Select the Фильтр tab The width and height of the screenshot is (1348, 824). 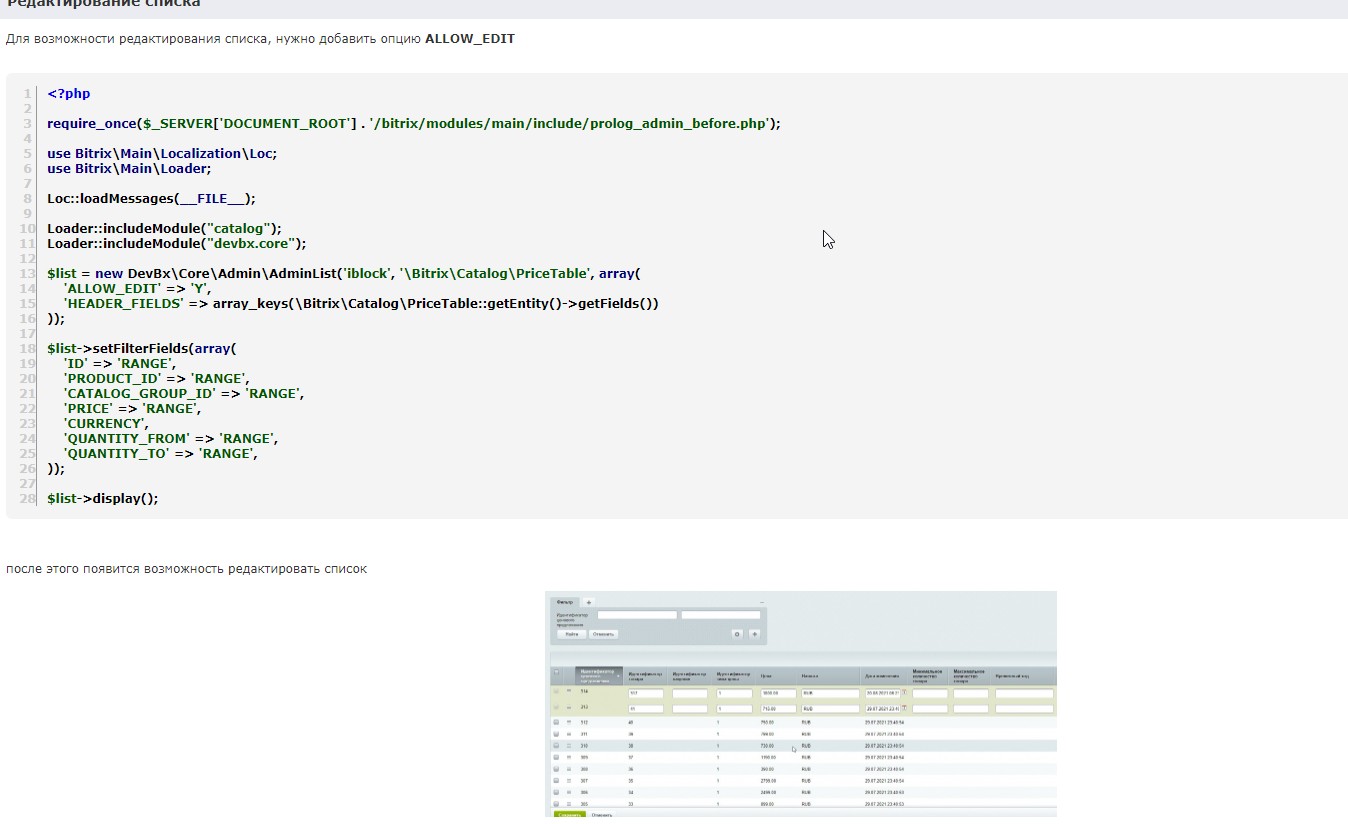coord(566,602)
